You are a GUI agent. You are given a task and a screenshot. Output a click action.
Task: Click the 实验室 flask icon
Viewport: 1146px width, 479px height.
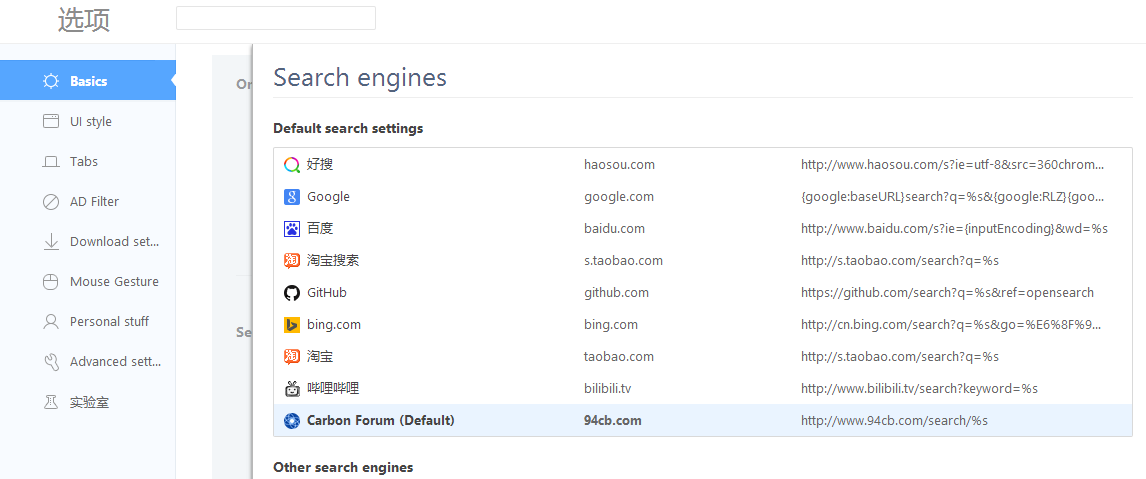point(50,401)
